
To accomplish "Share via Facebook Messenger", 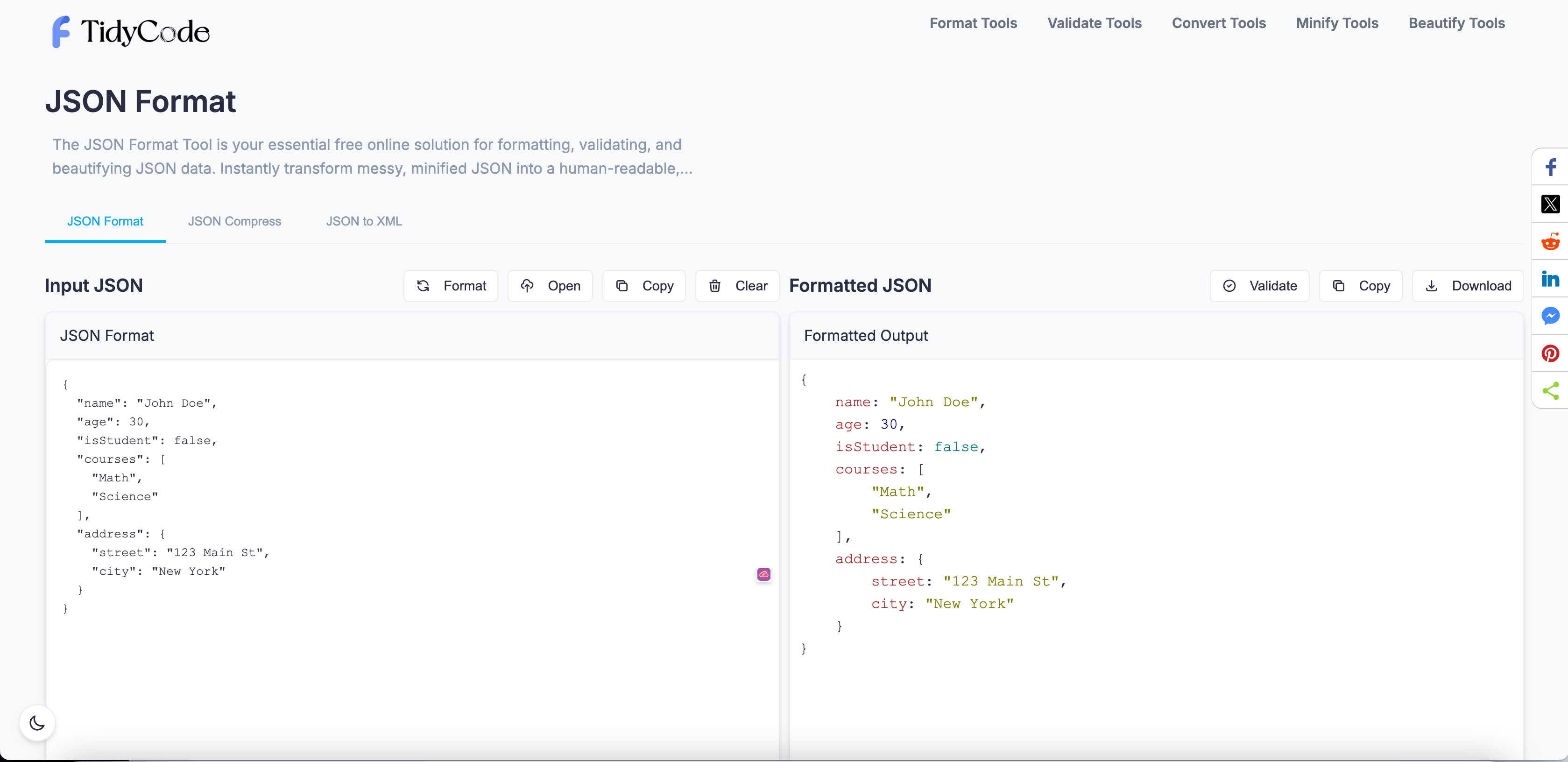I will 1550,317.
